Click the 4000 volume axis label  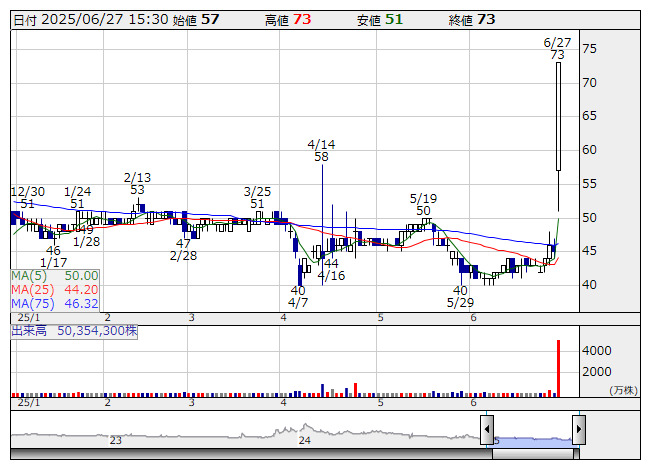(x=596, y=351)
